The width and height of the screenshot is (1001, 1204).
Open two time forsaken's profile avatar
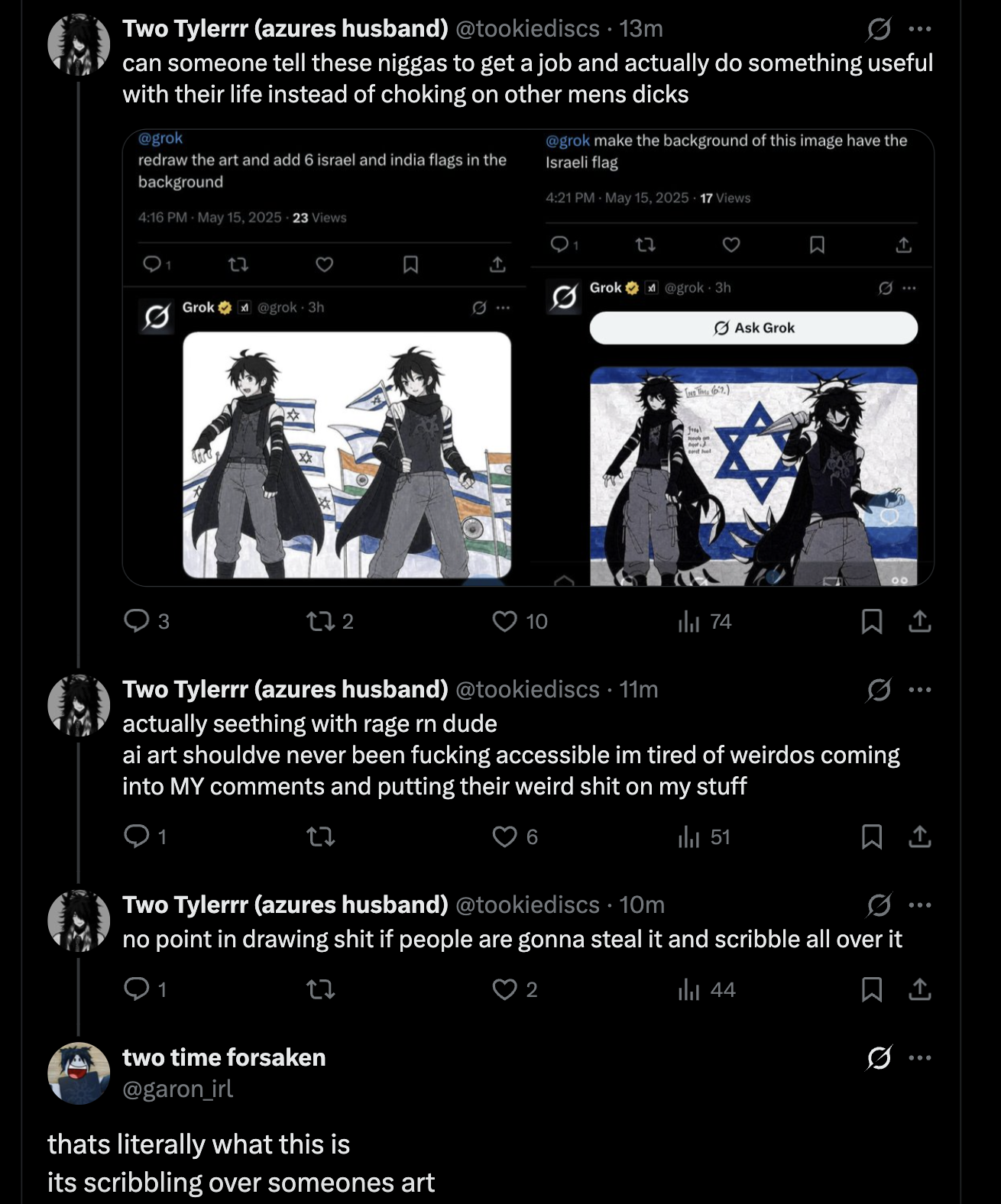tap(79, 1073)
